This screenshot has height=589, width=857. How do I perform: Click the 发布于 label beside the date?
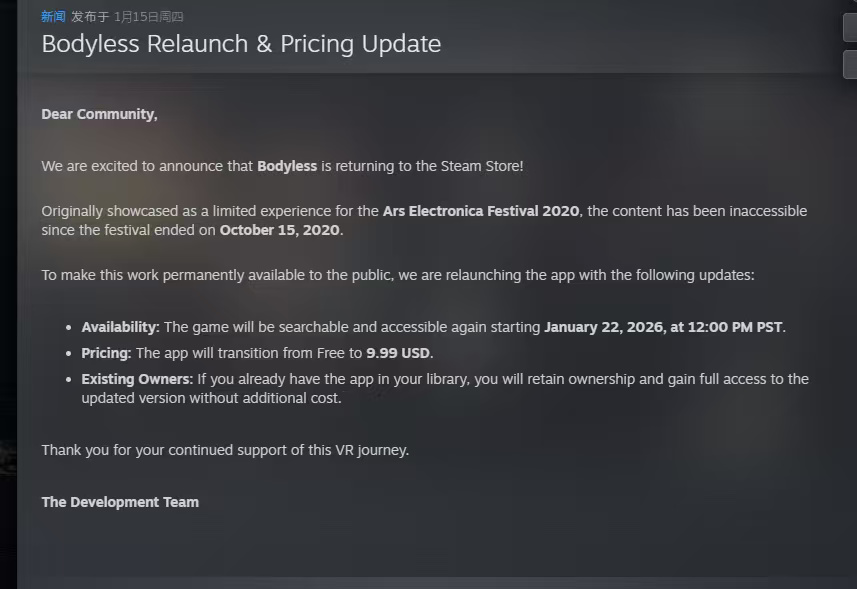(x=90, y=17)
